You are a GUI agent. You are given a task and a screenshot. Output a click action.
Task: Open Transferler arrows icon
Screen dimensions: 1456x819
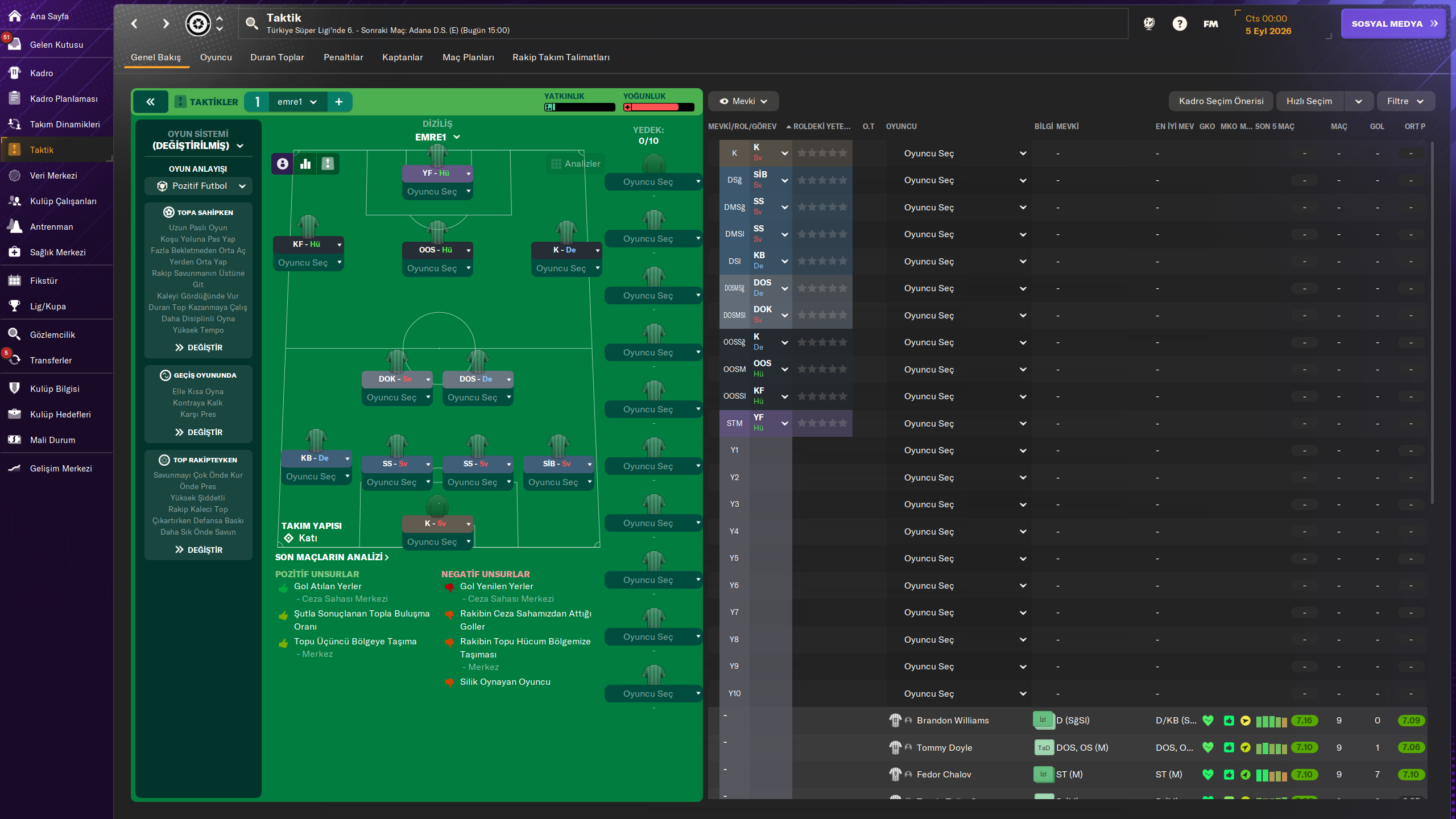pyautogui.click(x=15, y=360)
